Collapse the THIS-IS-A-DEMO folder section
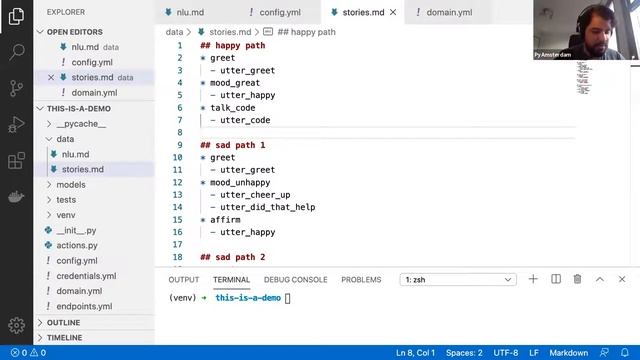Viewport: 640px width, 360px height. point(78,109)
